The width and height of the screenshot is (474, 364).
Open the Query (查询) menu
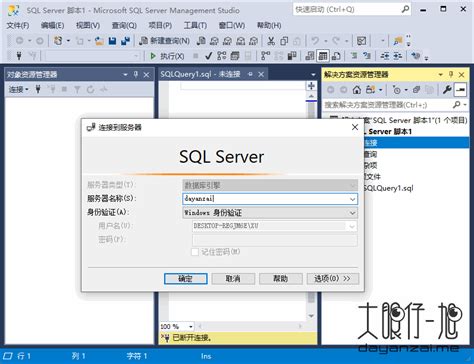(x=124, y=25)
